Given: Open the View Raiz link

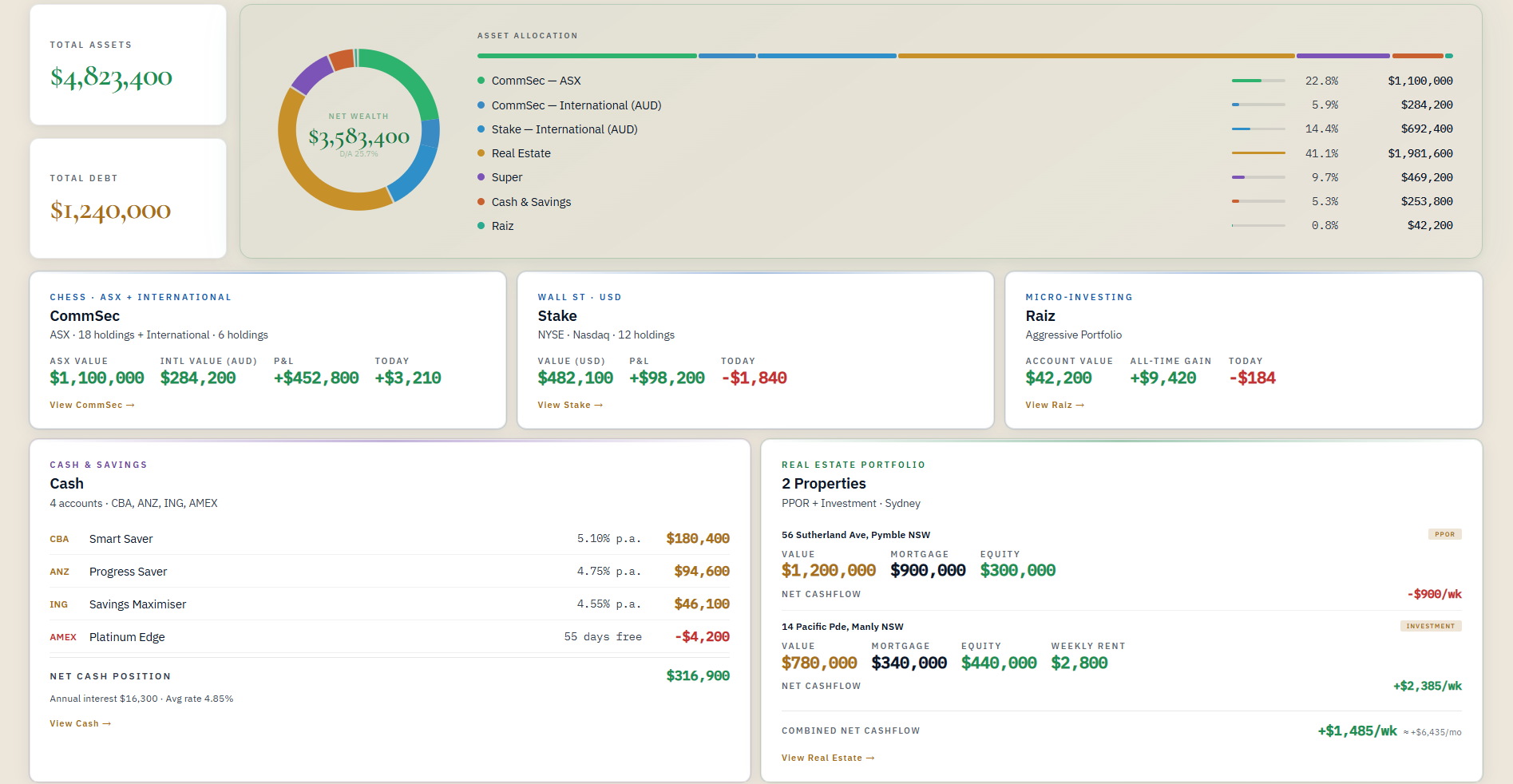Looking at the screenshot, I should (x=1055, y=405).
